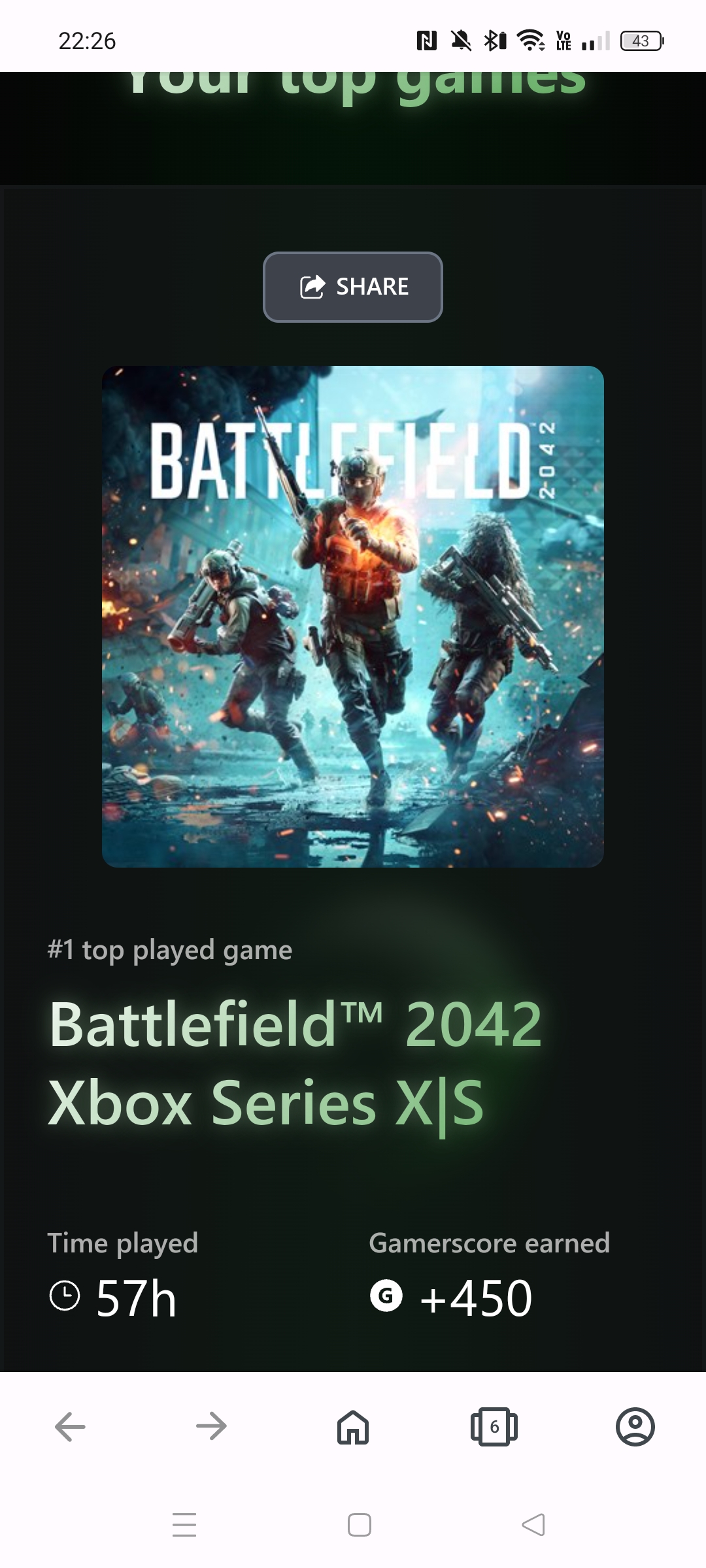This screenshot has height=1568, width=706.
Task: Open the Battlefield 2042 cover art
Action: pyautogui.click(x=353, y=617)
